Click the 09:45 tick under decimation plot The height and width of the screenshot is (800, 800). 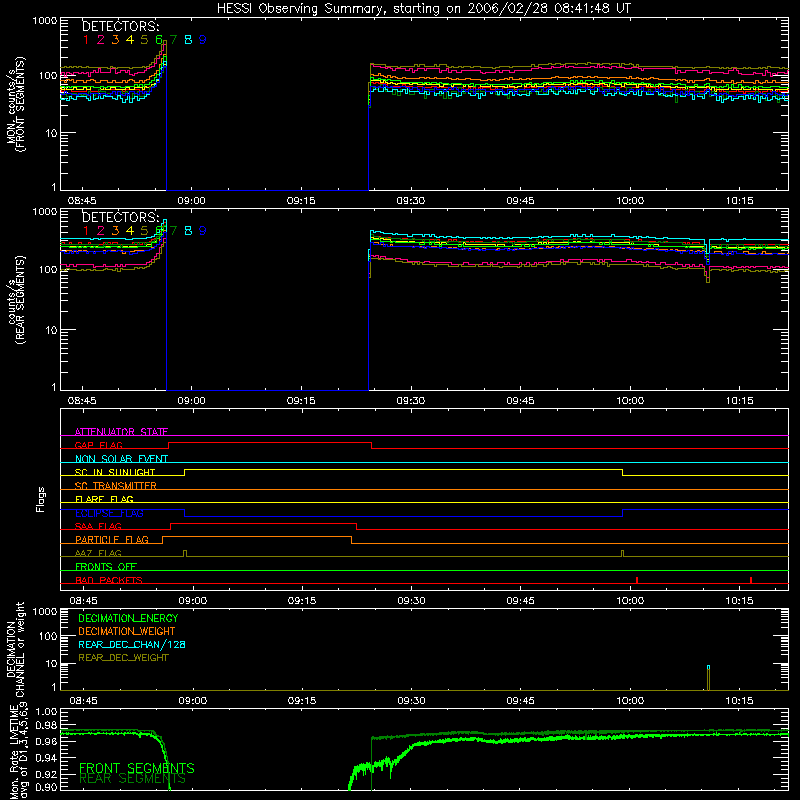pyautogui.click(x=520, y=701)
